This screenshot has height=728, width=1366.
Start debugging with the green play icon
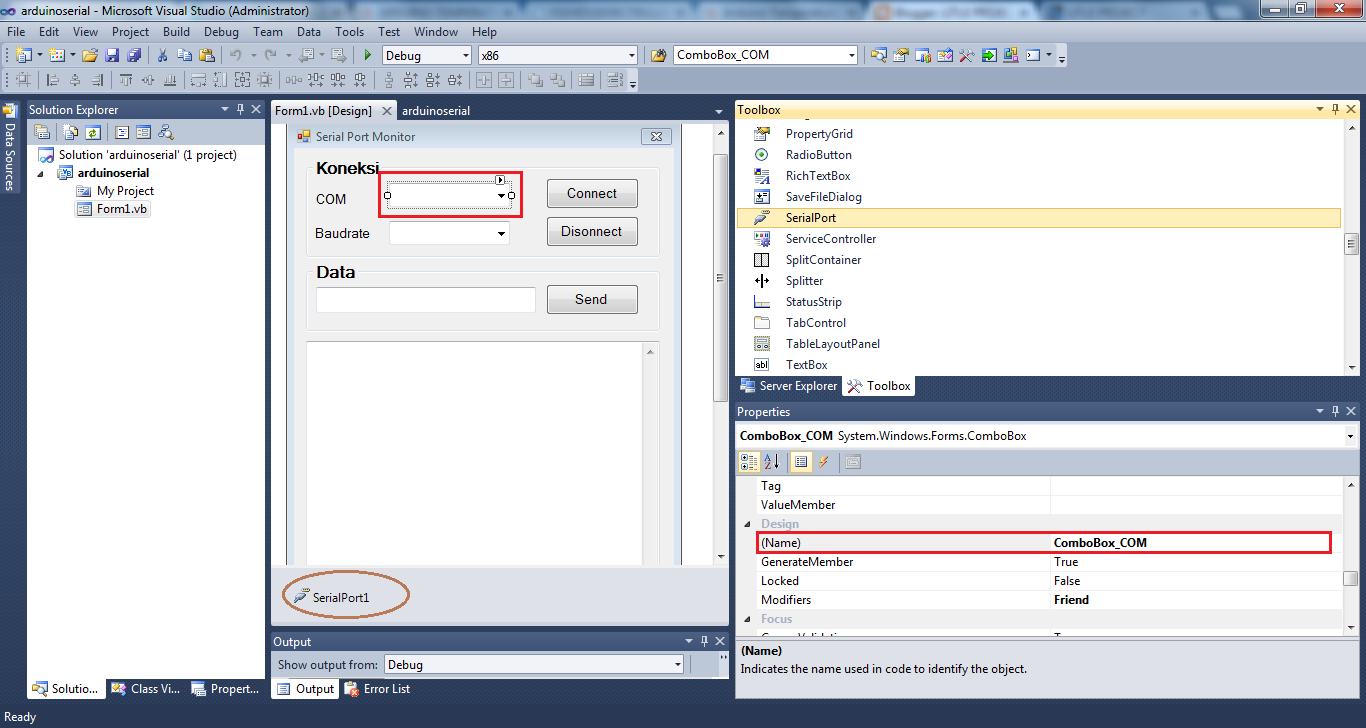coord(368,55)
